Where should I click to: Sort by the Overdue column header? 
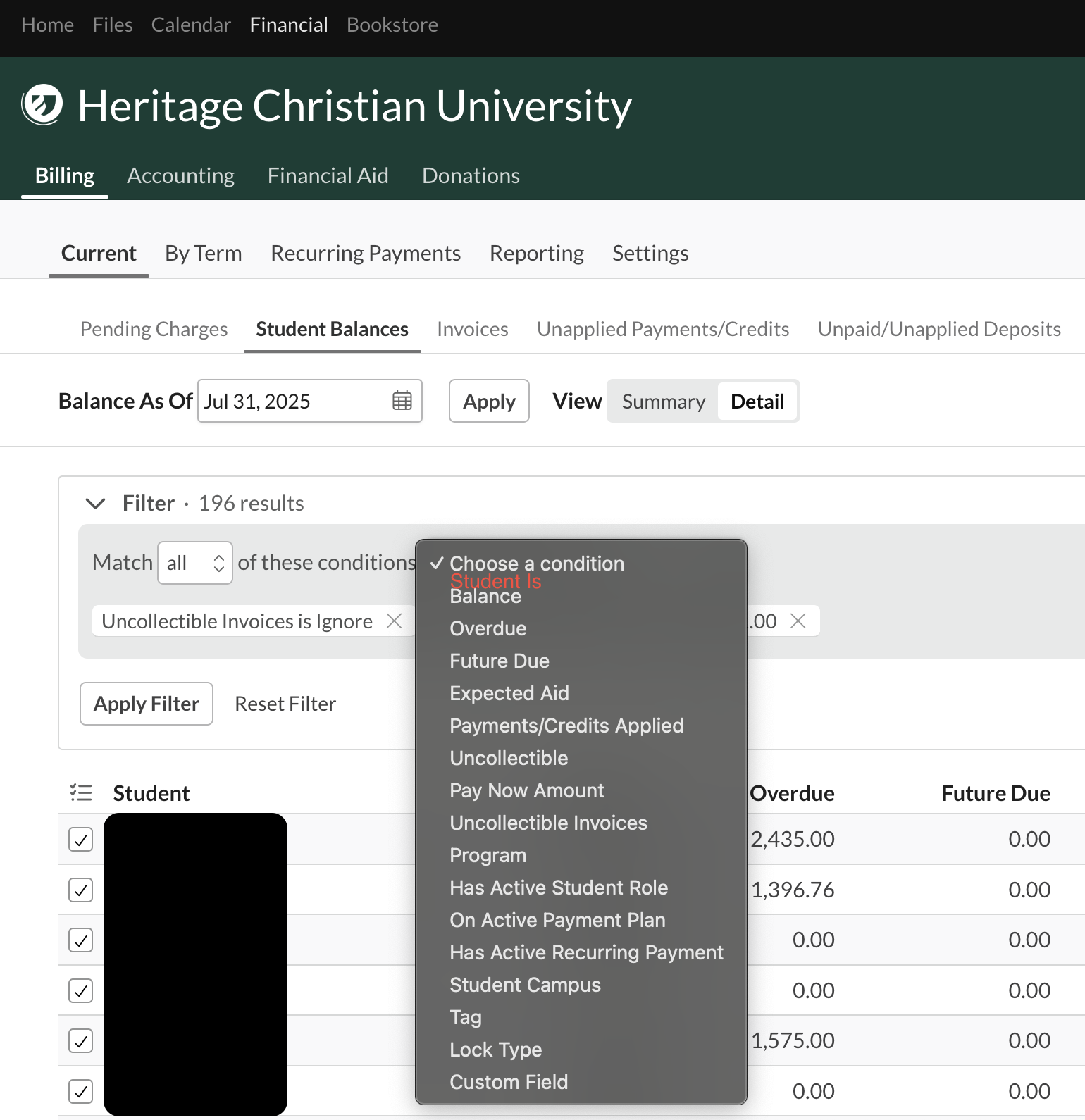pos(793,793)
